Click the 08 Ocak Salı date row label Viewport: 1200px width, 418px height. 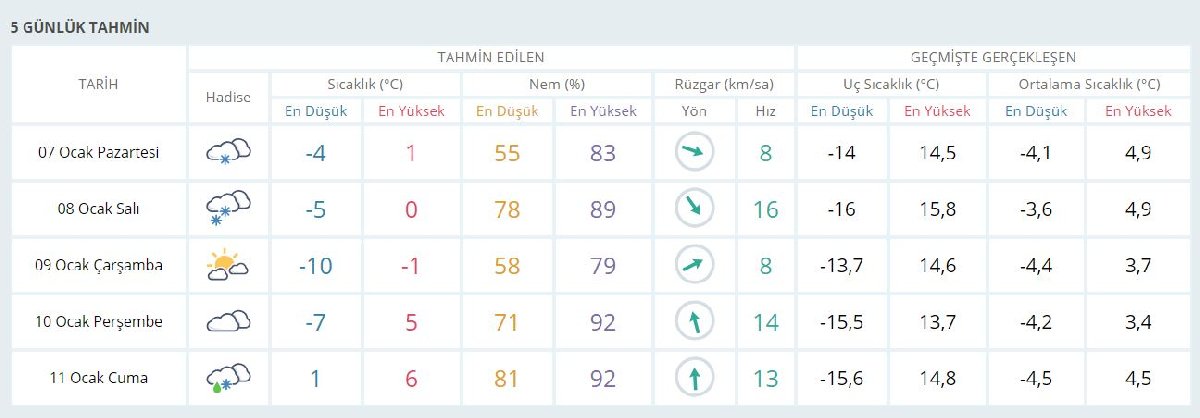pyautogui.click(x=98, y=209)
